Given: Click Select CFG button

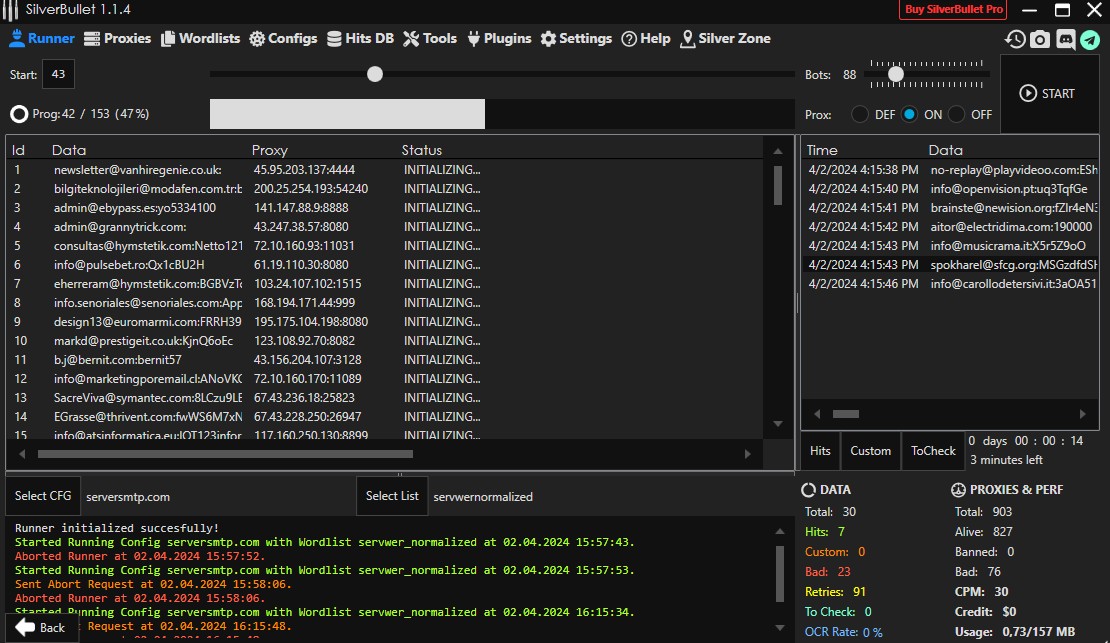Looking at the screenshot, I should tap(43, 496).
